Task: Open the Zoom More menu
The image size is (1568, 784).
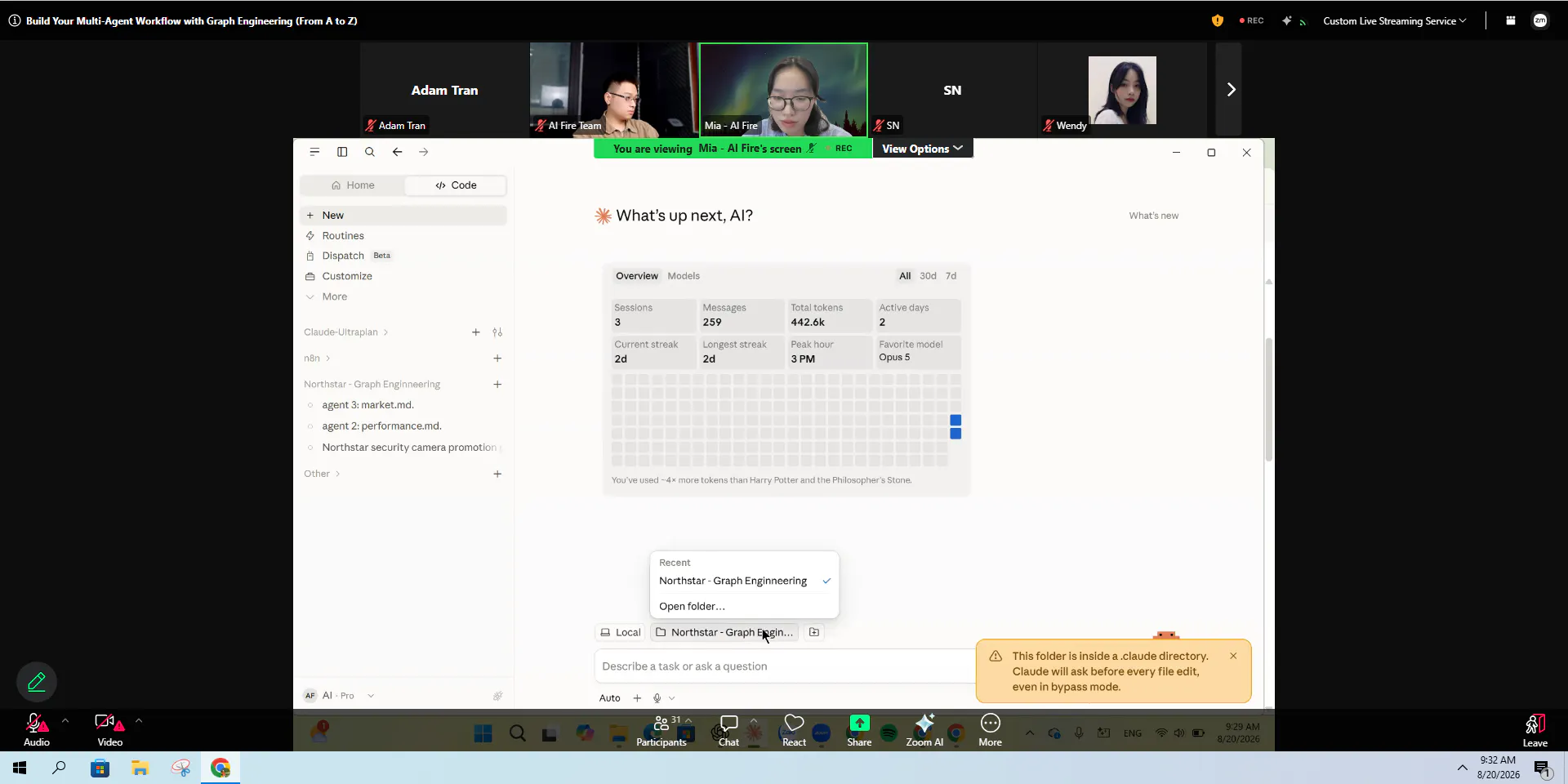Action: click(990, 731)
